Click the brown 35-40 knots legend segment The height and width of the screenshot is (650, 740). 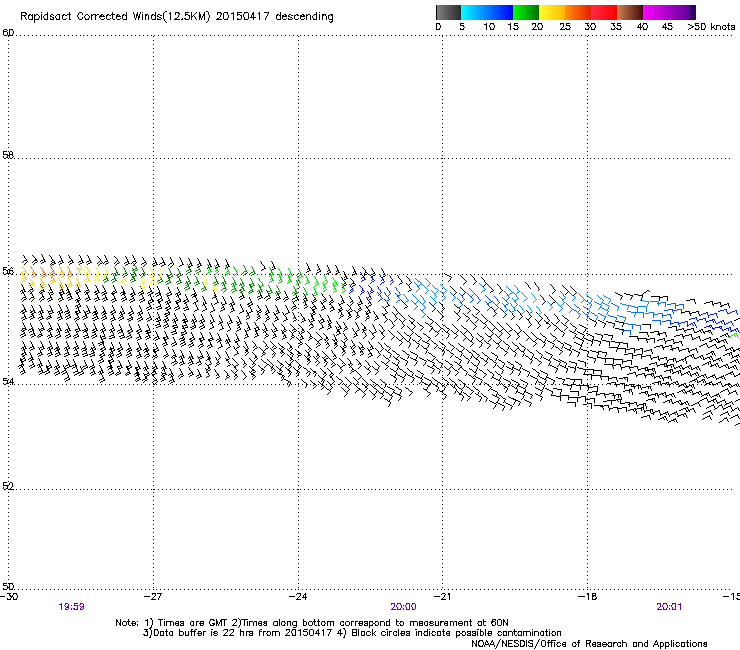point(630,12)
